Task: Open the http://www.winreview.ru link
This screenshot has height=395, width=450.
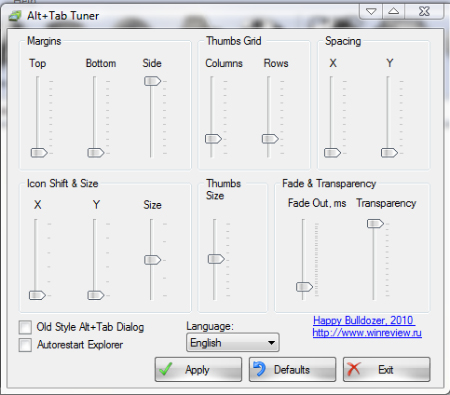Action: (367, 333)
